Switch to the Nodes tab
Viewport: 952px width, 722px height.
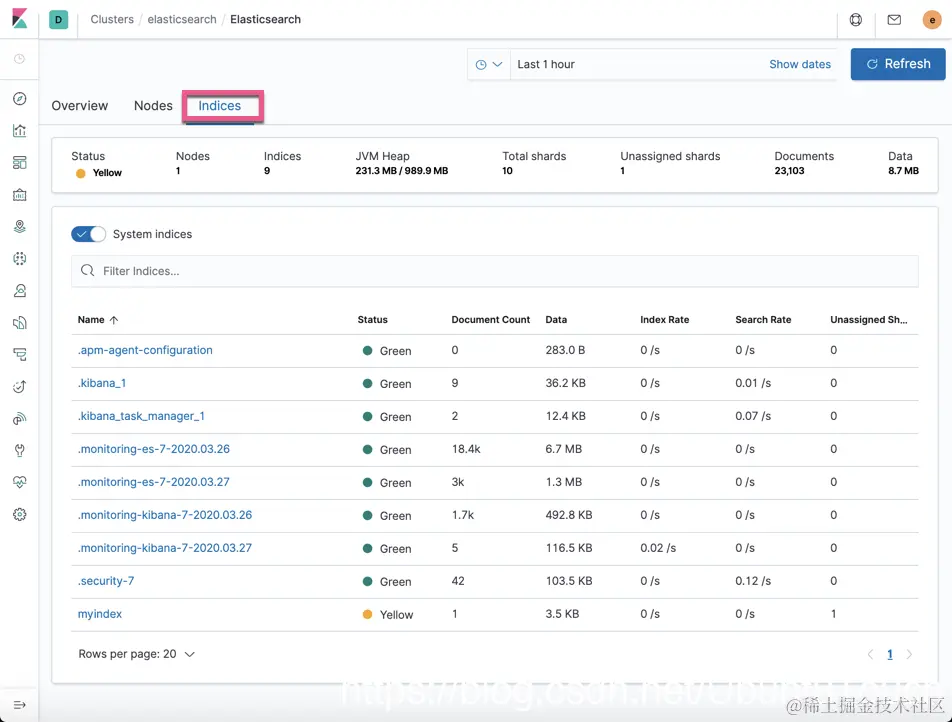(153, 106)
